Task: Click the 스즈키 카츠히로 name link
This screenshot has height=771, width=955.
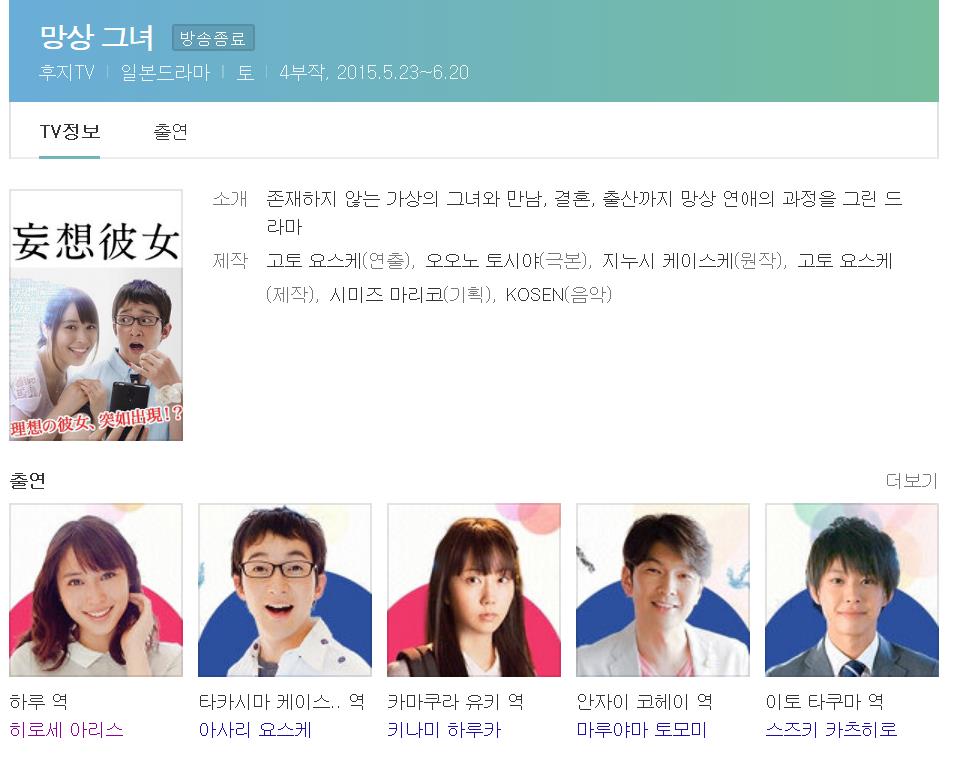Action: tap(831, 730)
